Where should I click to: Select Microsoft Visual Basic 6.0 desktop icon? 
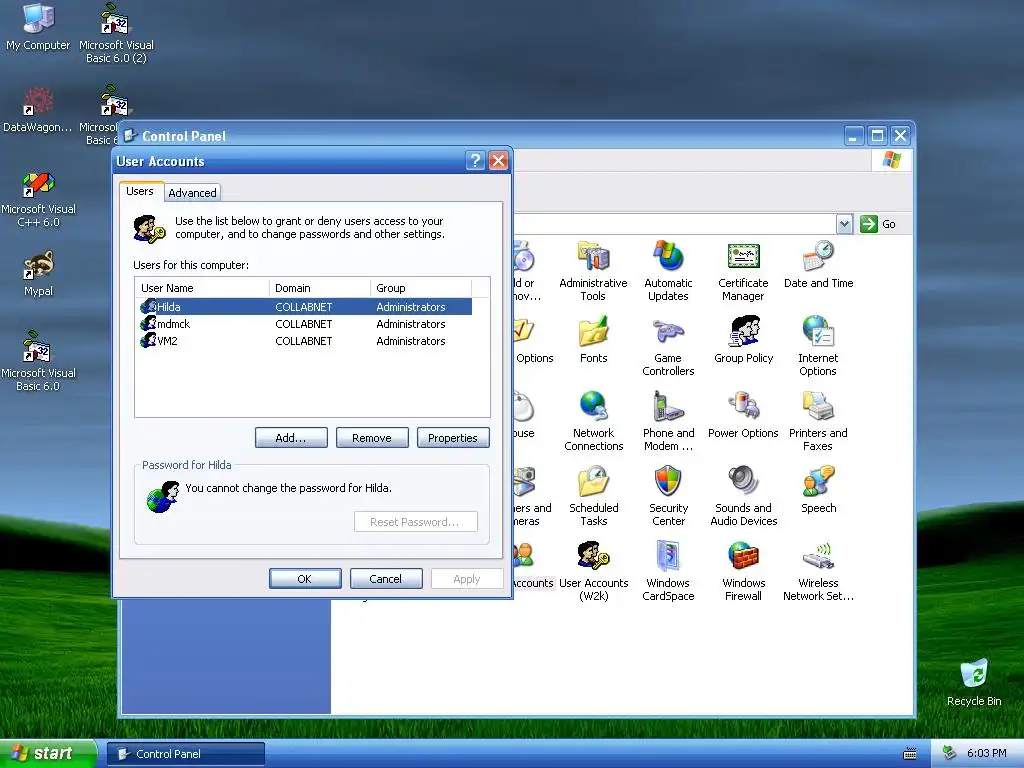[38, 362]
